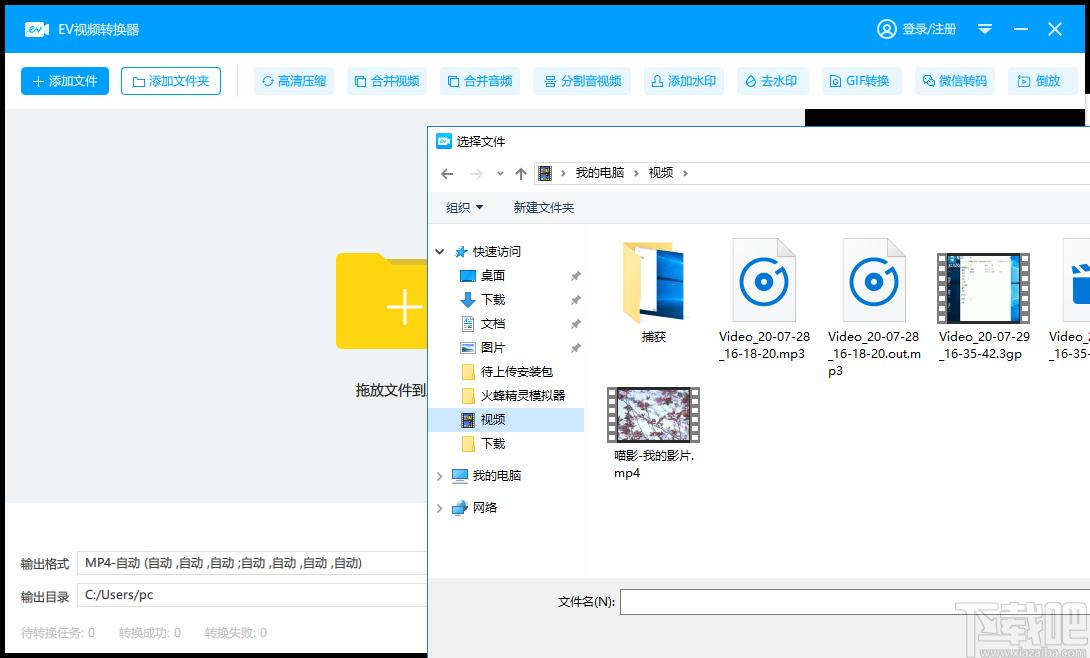This screenshot has width=1090, height=658.
Task: Click the 选择文件 dialog title icon
Action: (x=444, y=142)
